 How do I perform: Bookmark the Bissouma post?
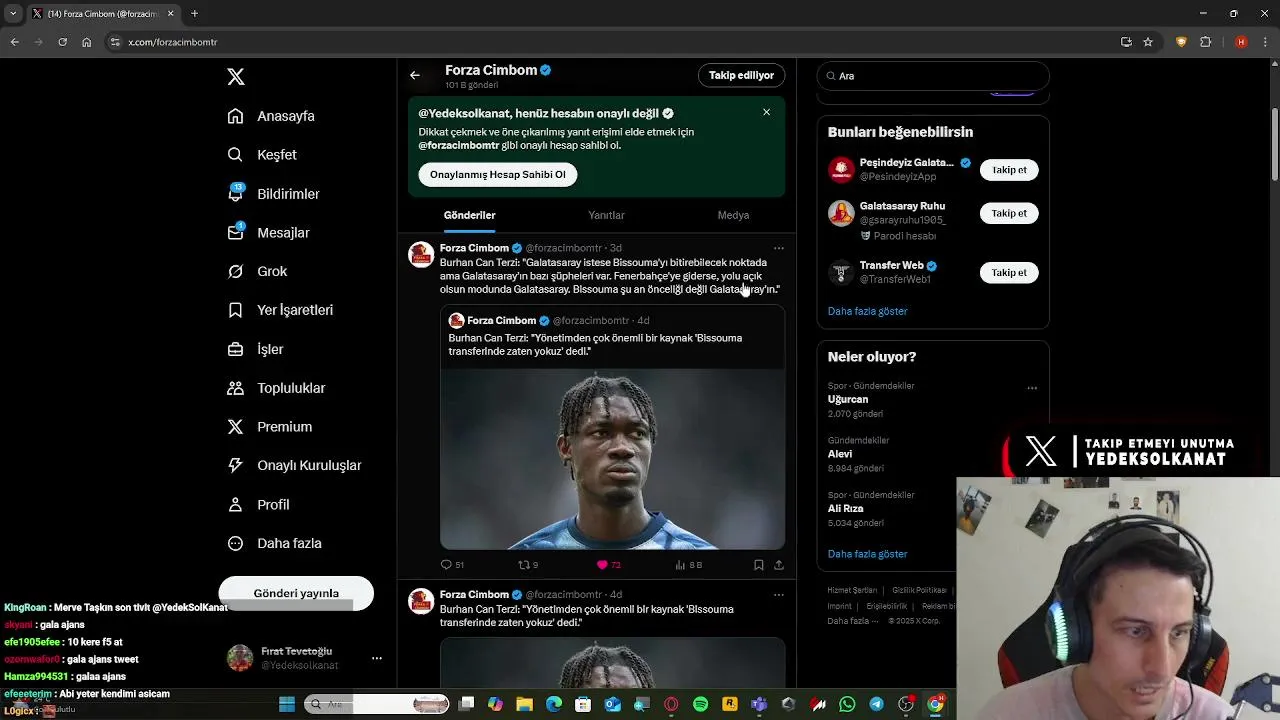(759, 565)
